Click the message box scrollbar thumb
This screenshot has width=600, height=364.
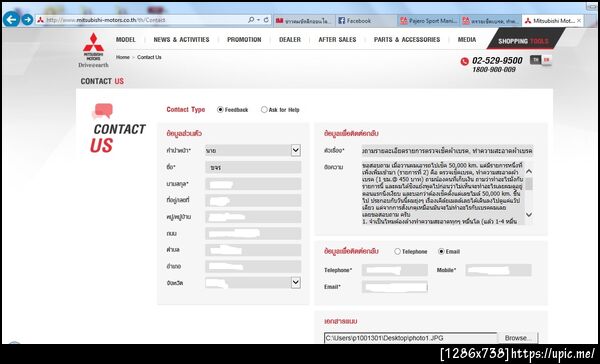point(529,184)
